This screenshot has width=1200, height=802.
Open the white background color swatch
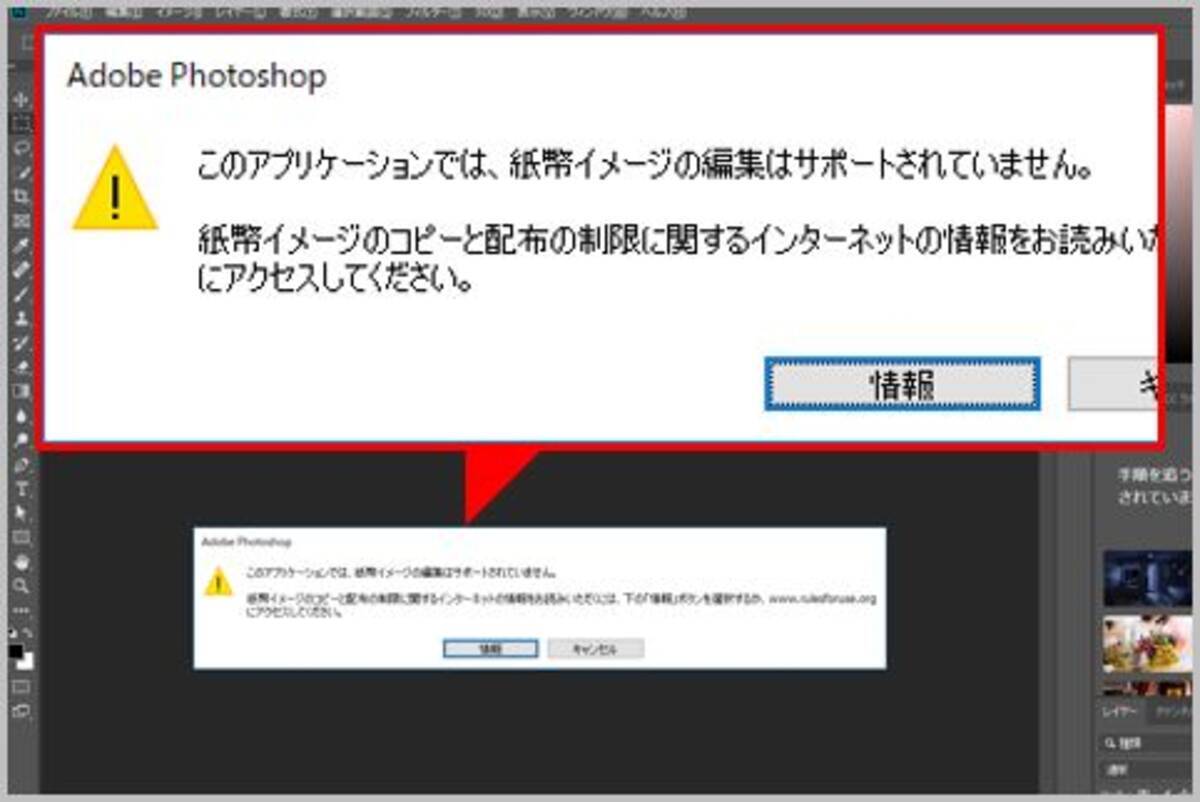(x=27, y=661)
